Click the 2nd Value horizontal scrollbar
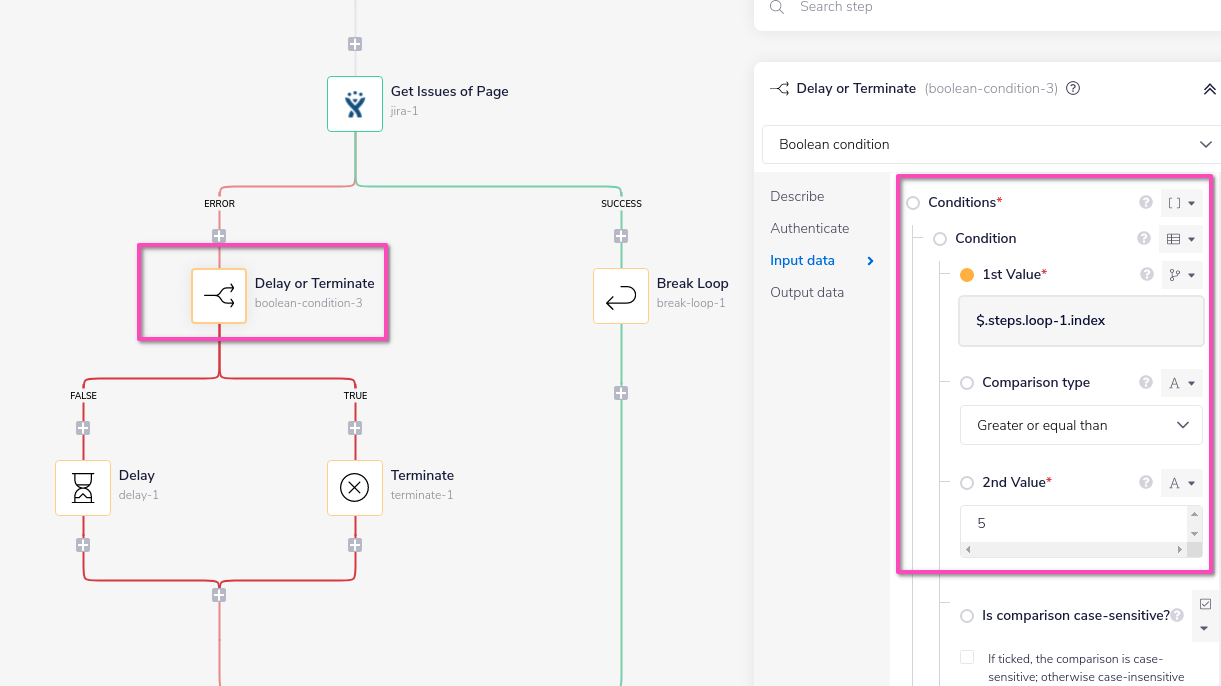Viewport: 1221px width, 686px height. tap(1074, 550)
